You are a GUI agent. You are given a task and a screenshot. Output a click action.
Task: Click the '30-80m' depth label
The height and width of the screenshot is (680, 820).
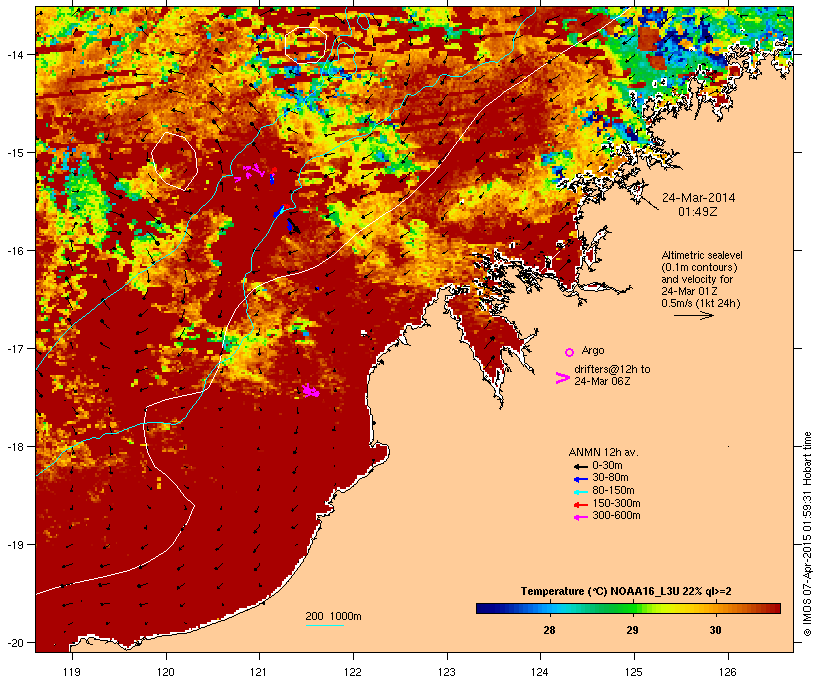click(610, 478)
